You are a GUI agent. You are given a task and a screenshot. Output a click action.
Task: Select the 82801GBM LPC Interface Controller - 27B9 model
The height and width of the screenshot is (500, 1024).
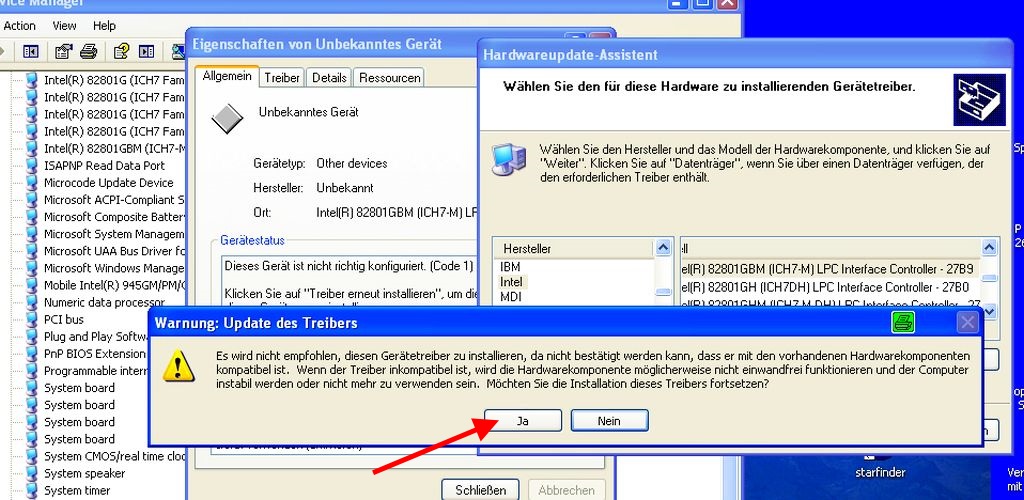tap(829, 269)
